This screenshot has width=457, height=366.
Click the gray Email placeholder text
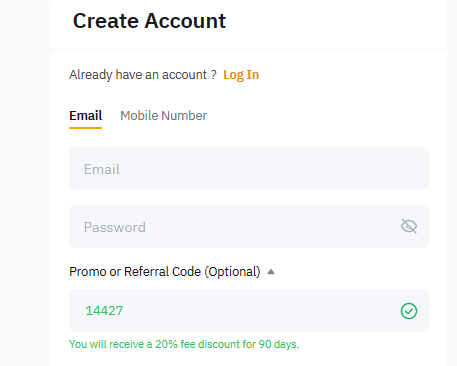(x=102, y=169)
